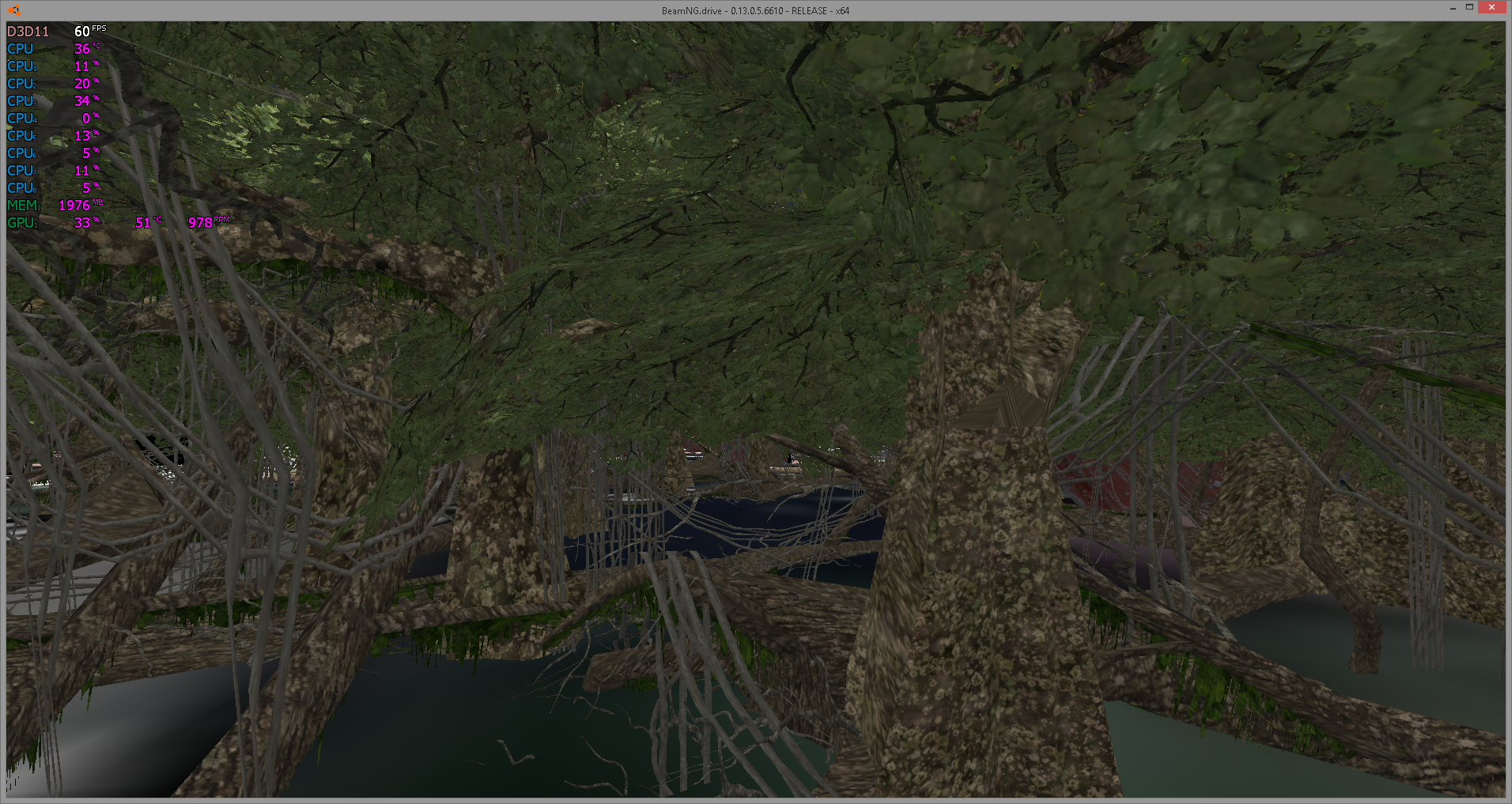
Task: Click the BeamNG.drive app icon in title bar
Action: tap(13, 10)
